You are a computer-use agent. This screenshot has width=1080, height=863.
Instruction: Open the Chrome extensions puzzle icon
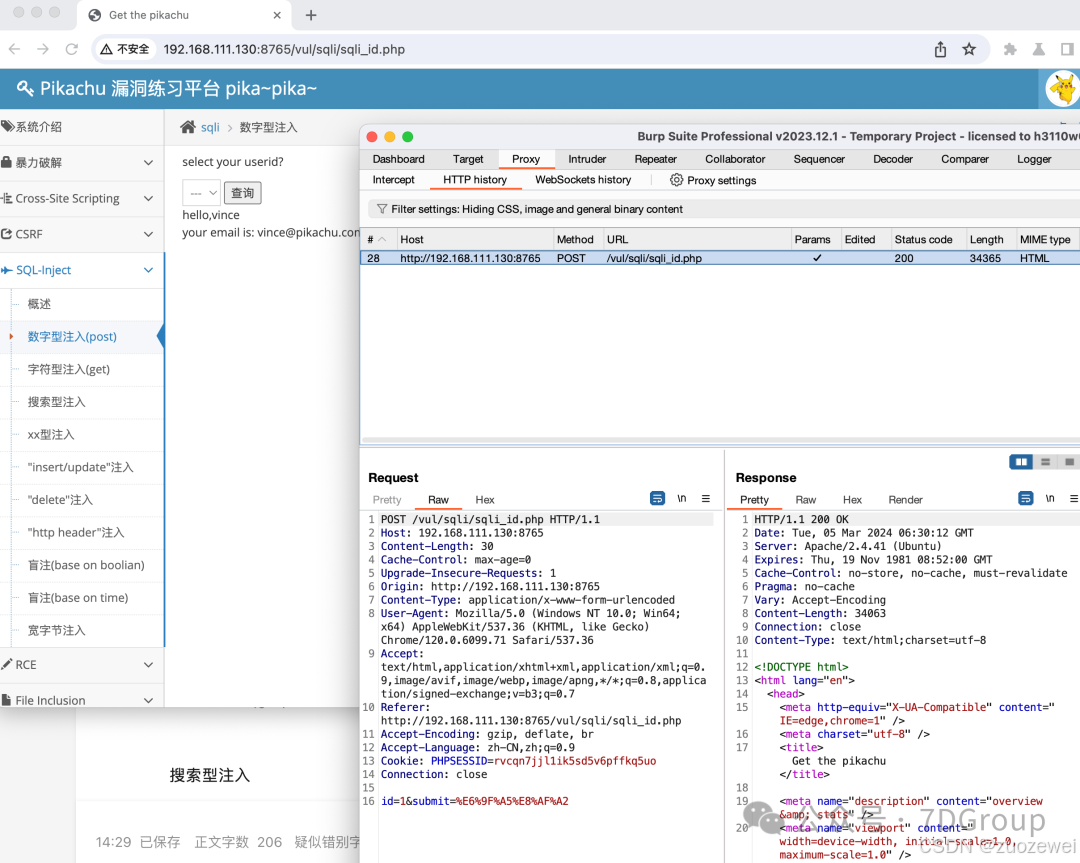[1010, 49]
